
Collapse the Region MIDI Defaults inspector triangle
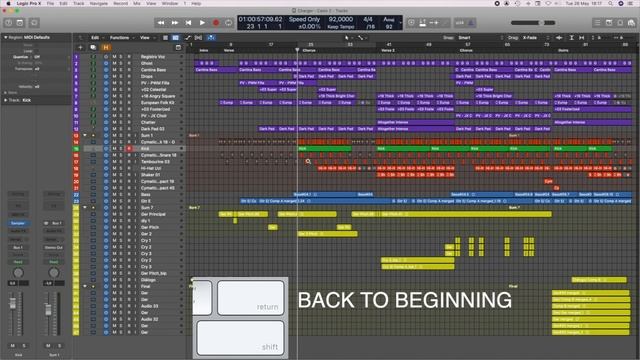click(x=6, y=37)
